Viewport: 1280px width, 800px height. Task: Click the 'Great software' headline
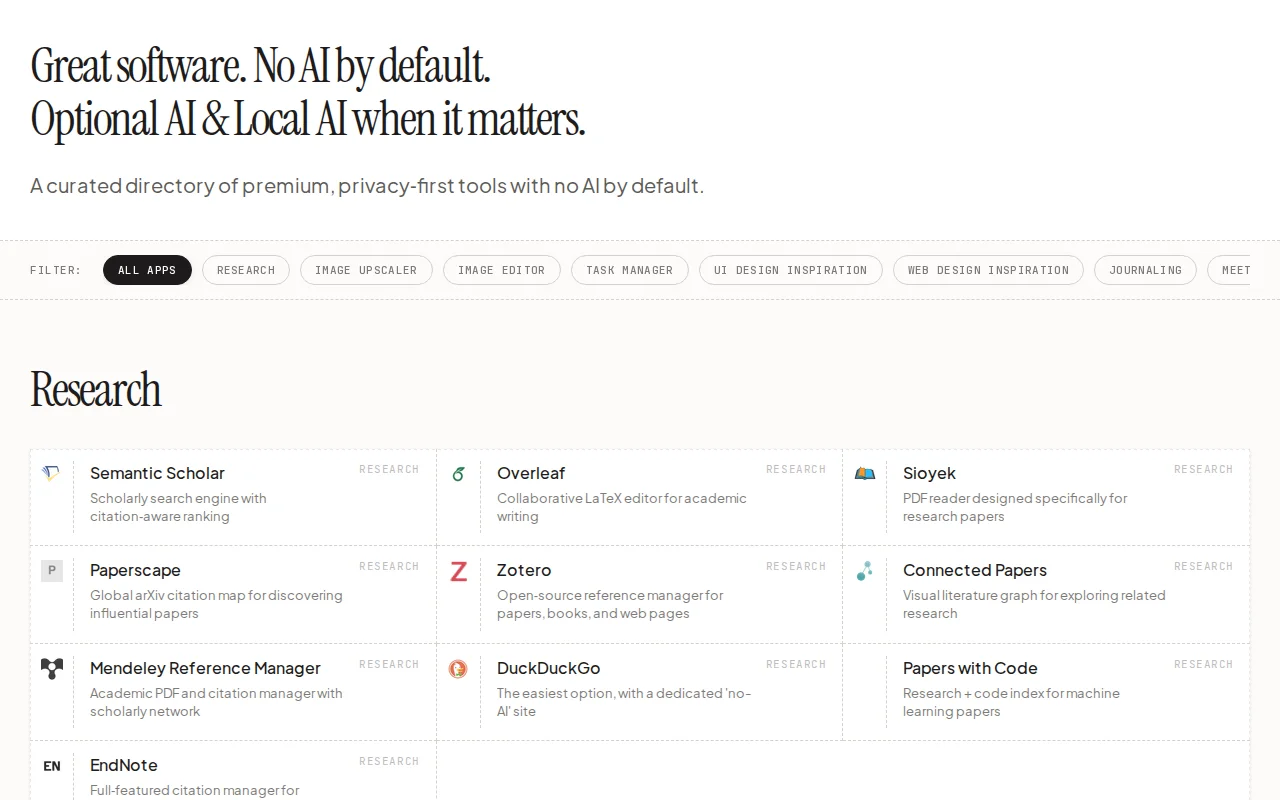tap(308, 93)
